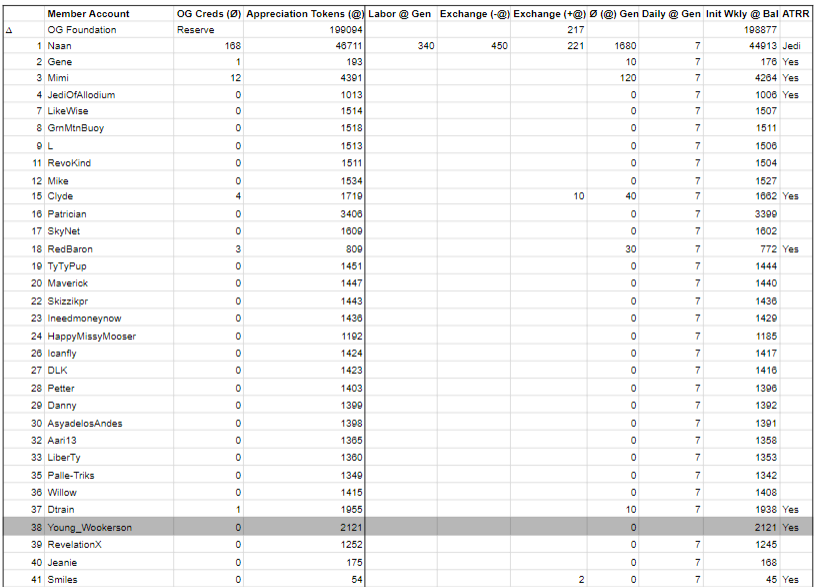The width and height of the screenshot is (814, 587).
Task: Click the 'Labor @ Gen' column header
Action: (x=399, y=14)
